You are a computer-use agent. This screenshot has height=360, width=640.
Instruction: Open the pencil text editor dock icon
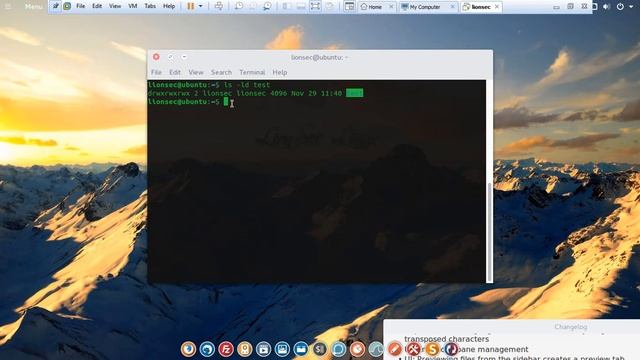pos(395,349)
